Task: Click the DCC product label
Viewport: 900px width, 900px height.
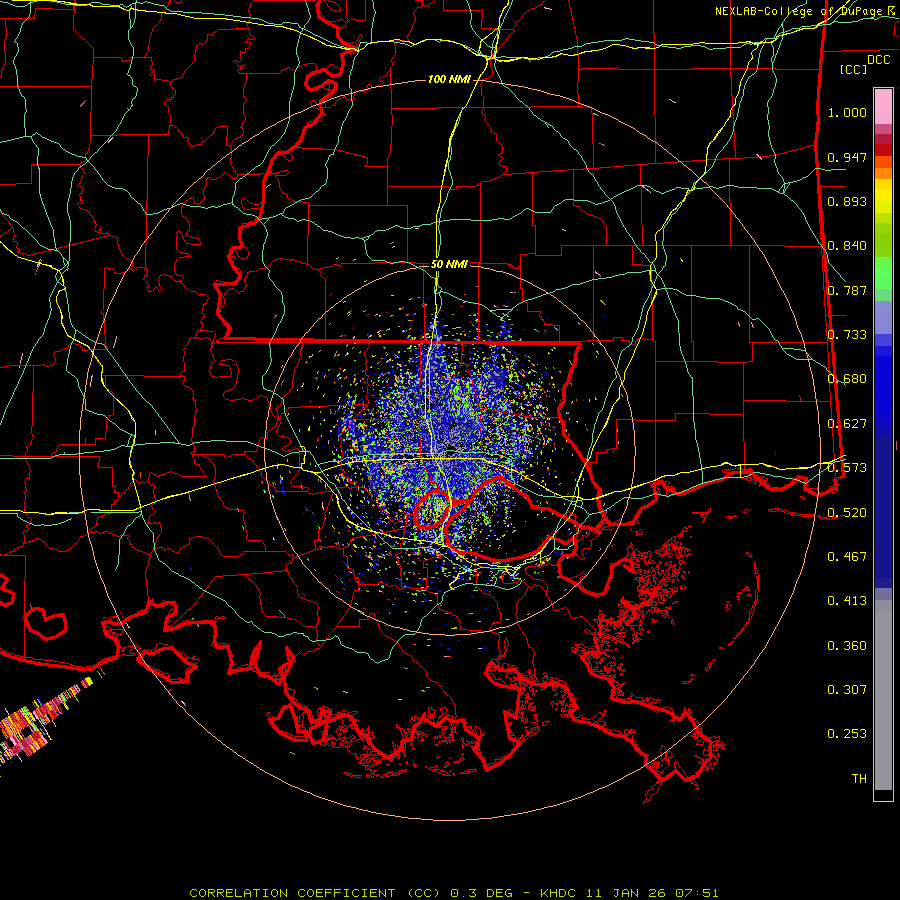Action: pos(878,60)
